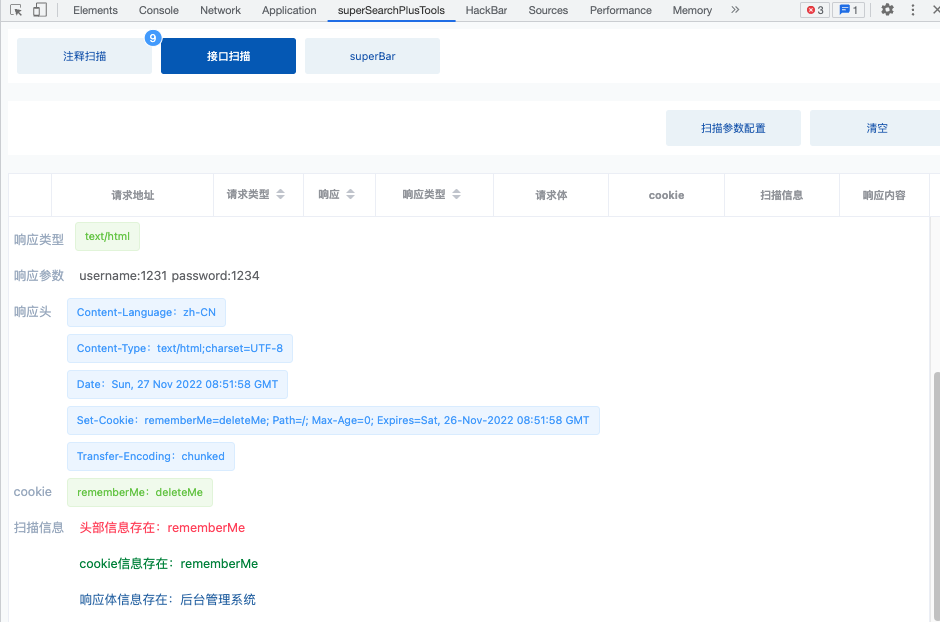The height and width of the screenshot is (622, 940).
Task: Click the red 头部信息存在 rememberMe text
Action: (x=162, y=528)
